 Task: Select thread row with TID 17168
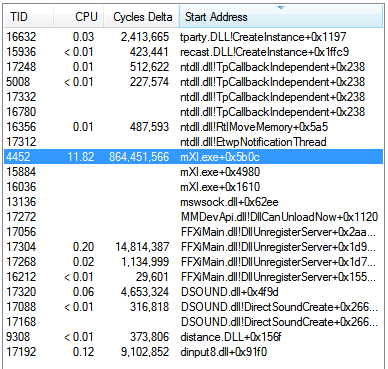pyautogui.click(x=193, y=322)
